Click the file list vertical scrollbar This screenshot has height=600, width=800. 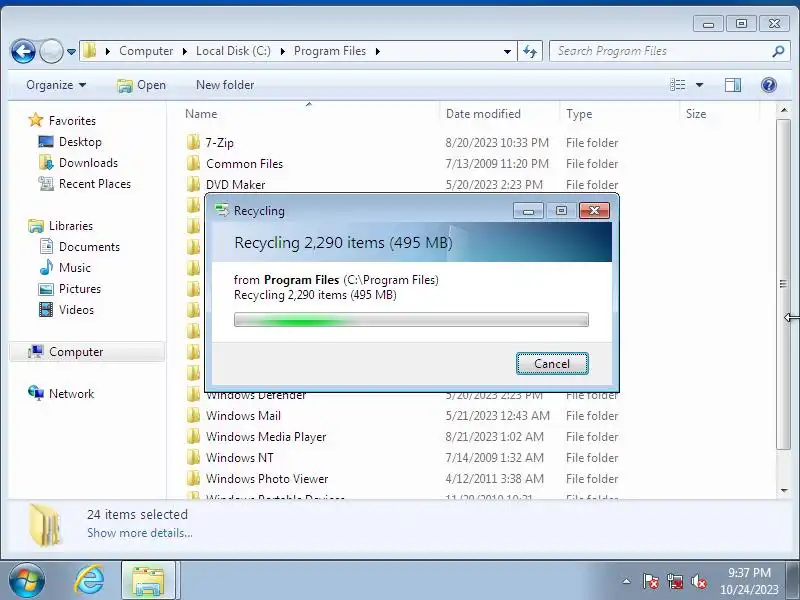coord(783,284)
